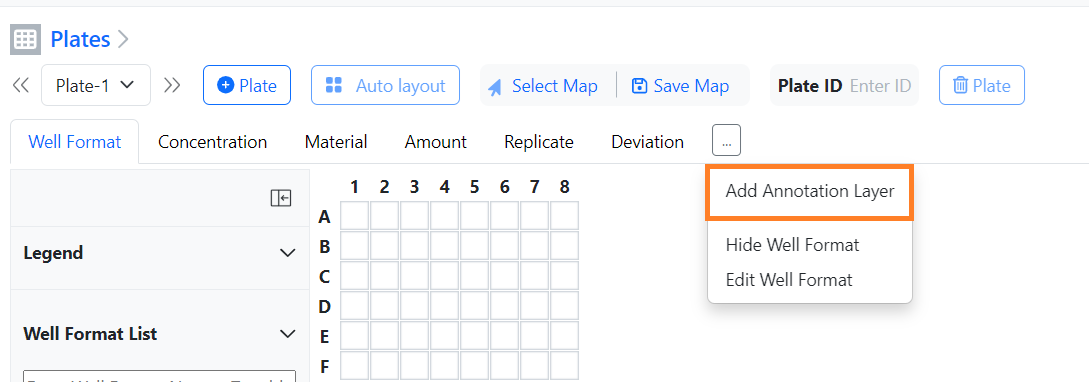
Task: Open the more tabs ellipsis button
Action: (x=726, y=140)
